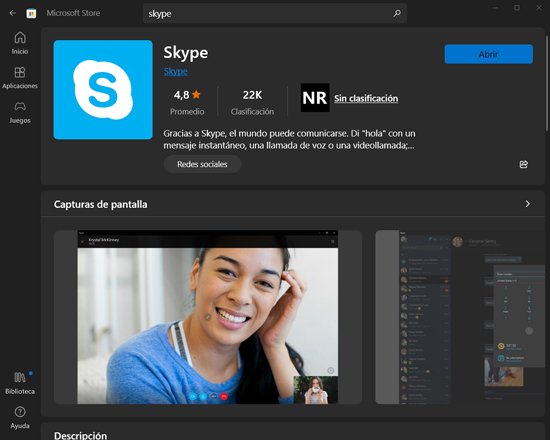The image size is (550, 440).
Task: Click the skype search field
Action: [275, 13]
